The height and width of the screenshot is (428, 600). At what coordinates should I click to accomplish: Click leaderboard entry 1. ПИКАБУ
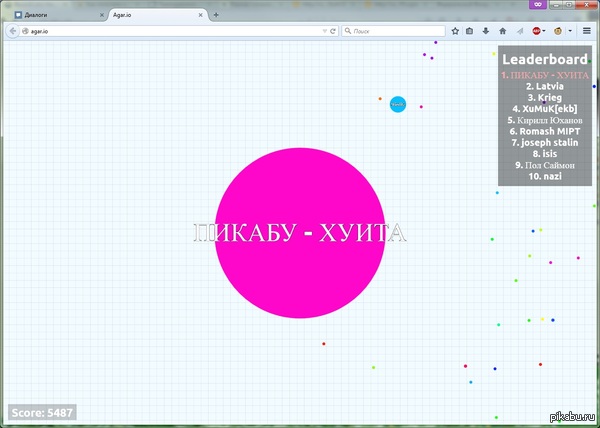545,75
